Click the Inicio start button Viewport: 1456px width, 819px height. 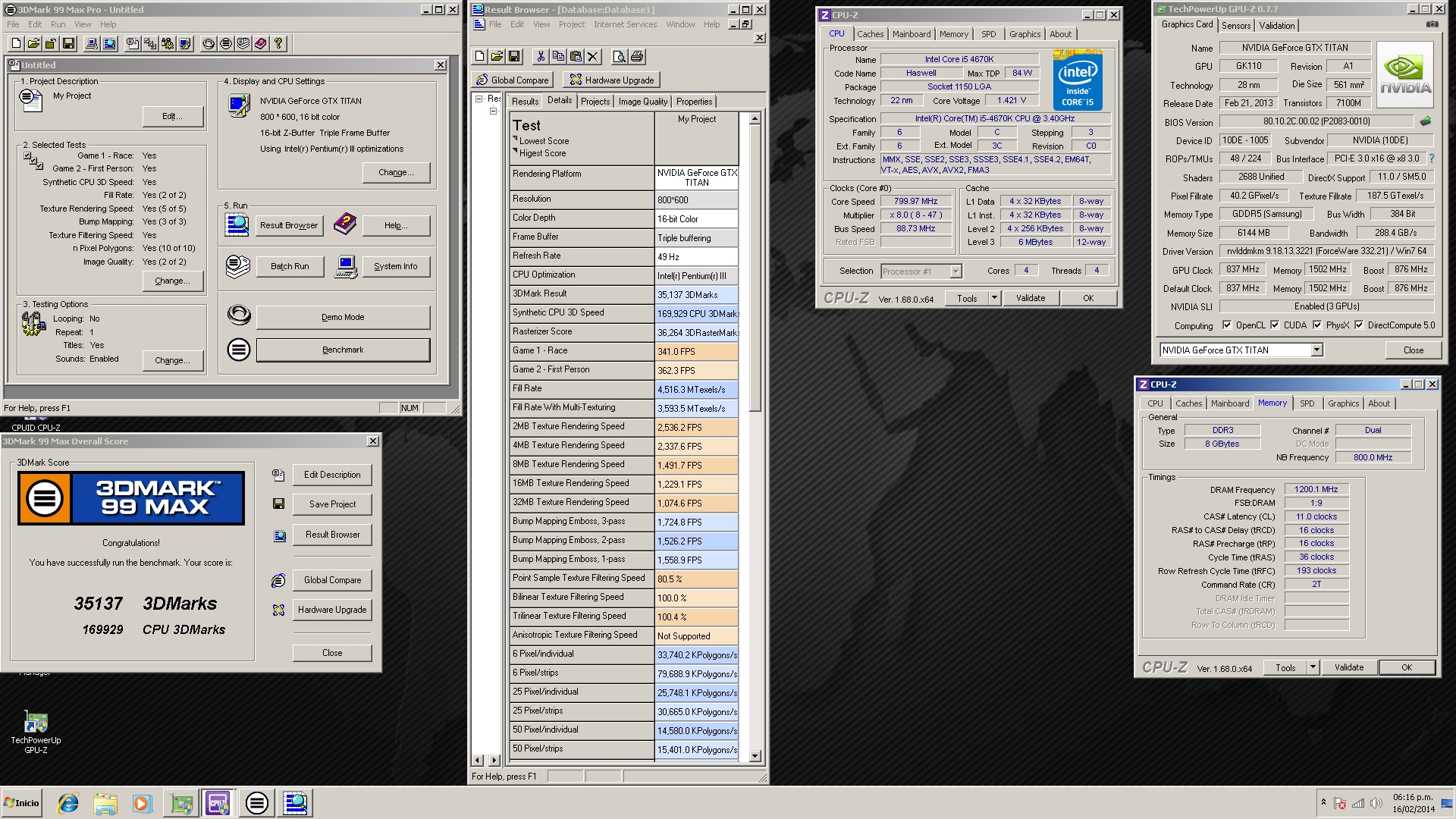tap(21, 803)
